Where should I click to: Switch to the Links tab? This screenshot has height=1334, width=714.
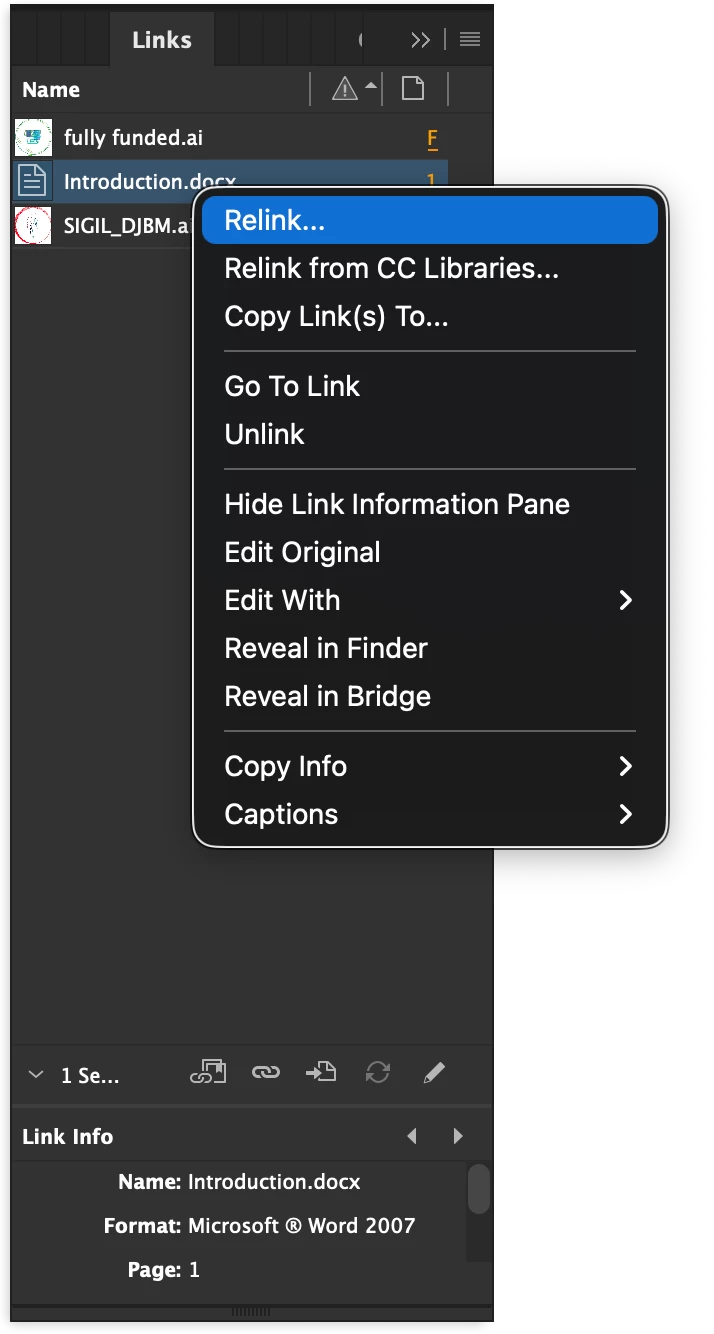tap(161, 40)
